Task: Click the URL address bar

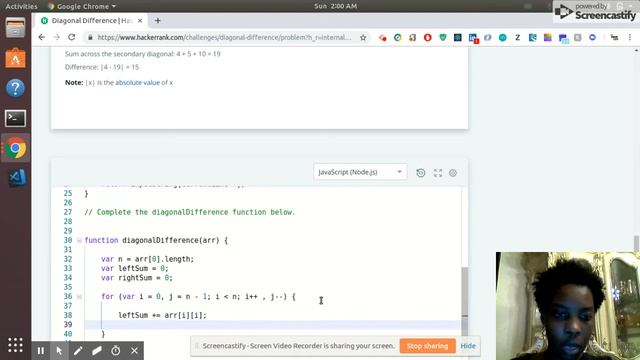Action: pos(224,37)
